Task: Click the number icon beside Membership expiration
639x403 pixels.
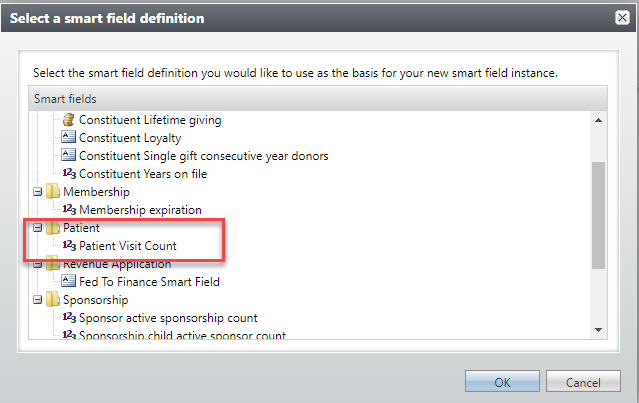Action: coord(69,210)
